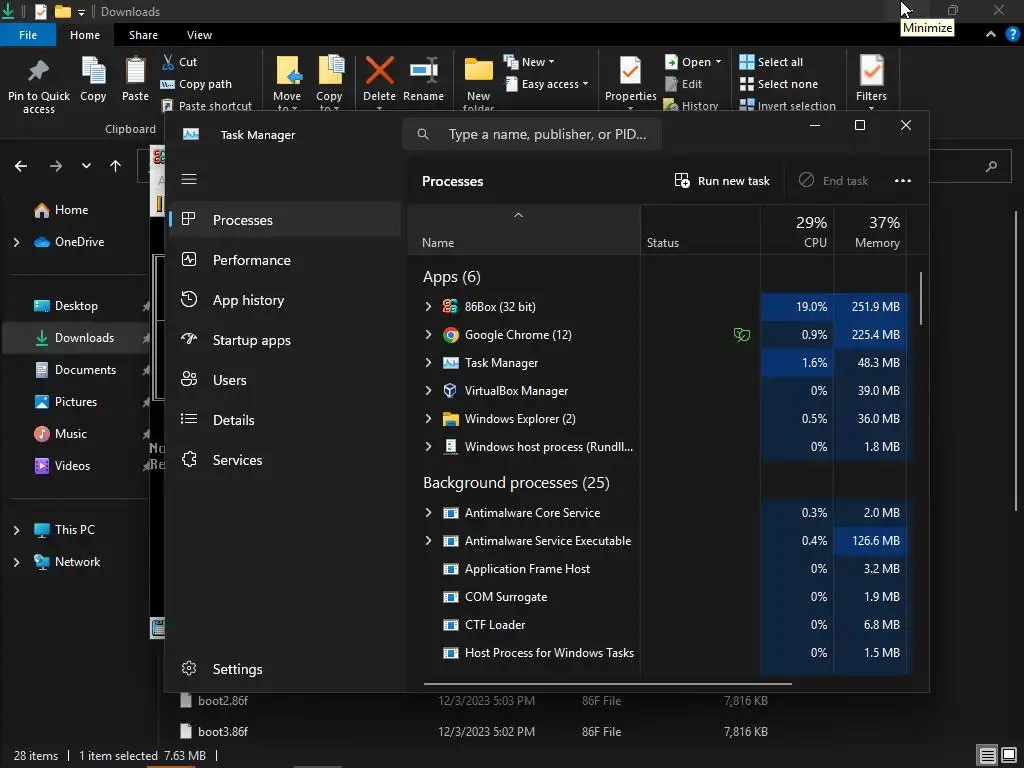Click the horizontal scrollbar under the process list
This screenshot has width=1024, height=768.
coord(607,684)
